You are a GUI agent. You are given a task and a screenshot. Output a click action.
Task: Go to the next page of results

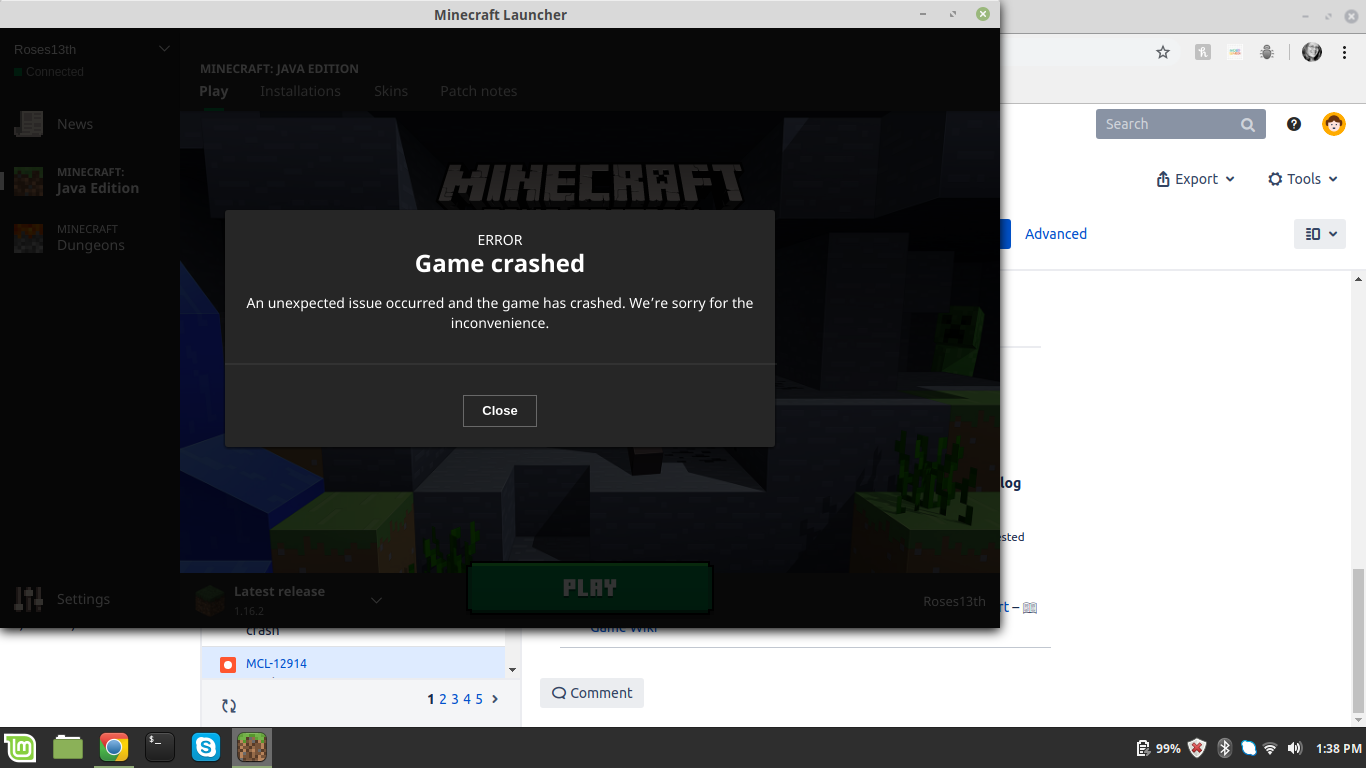click(495, 699)
